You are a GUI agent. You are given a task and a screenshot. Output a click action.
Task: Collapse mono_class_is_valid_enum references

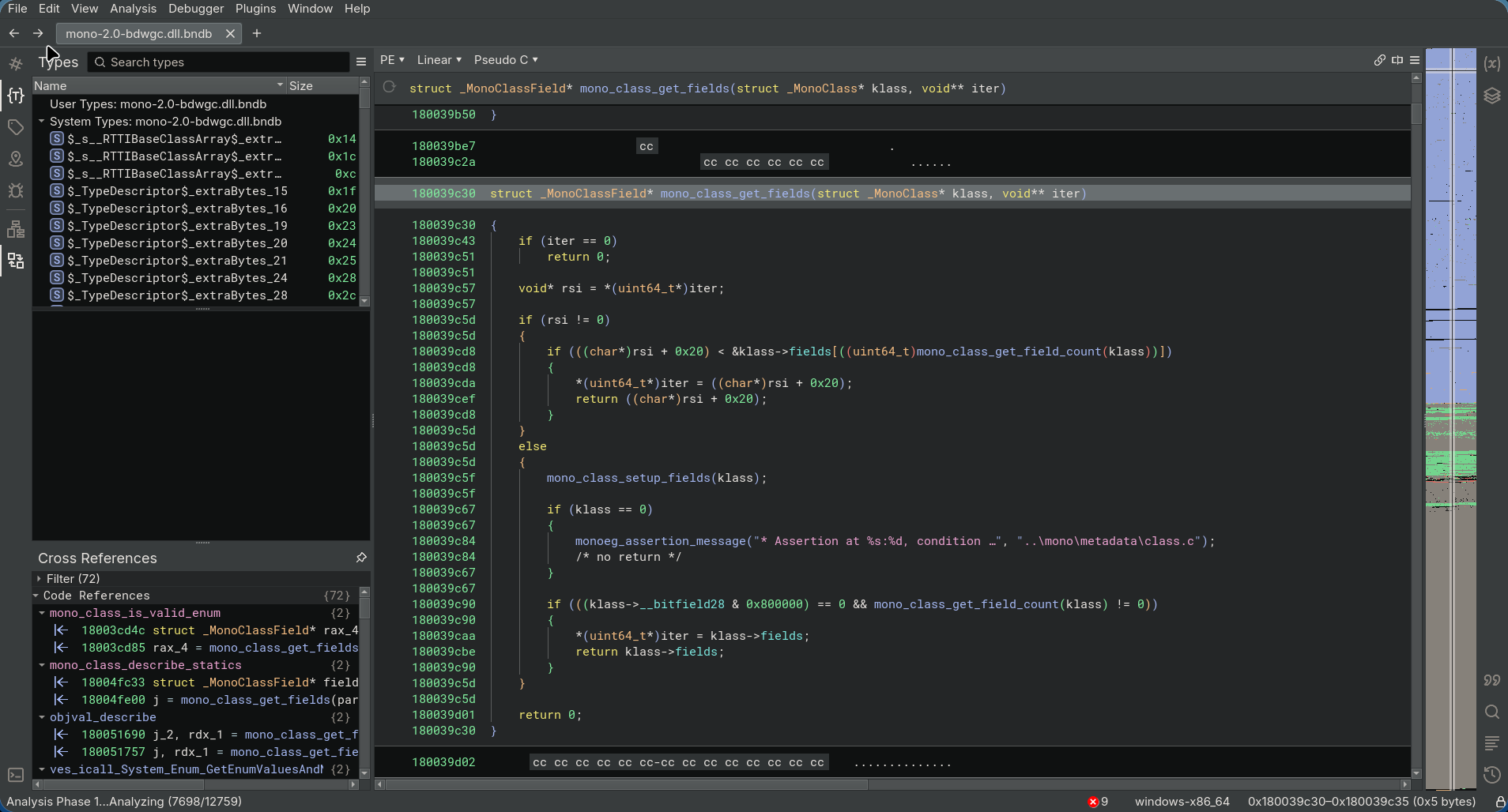tap(42, 613)
